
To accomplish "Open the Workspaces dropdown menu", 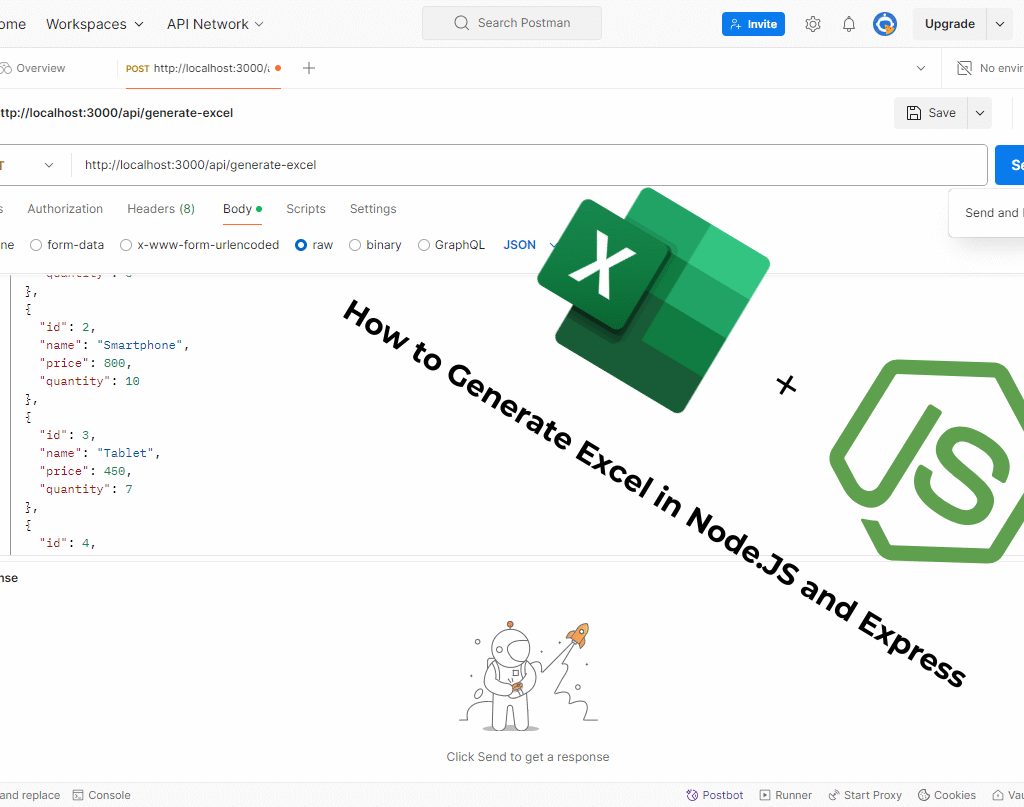I will (95, 24).
